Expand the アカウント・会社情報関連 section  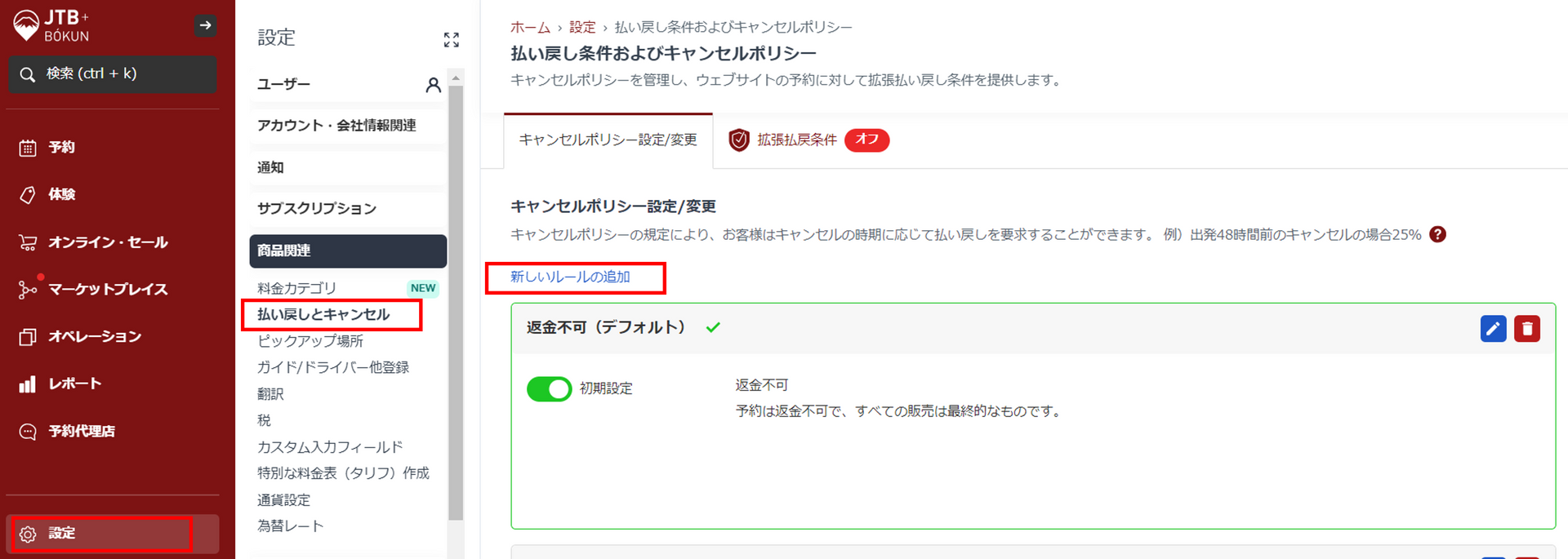pyautogui.click(x=336, y=126)
